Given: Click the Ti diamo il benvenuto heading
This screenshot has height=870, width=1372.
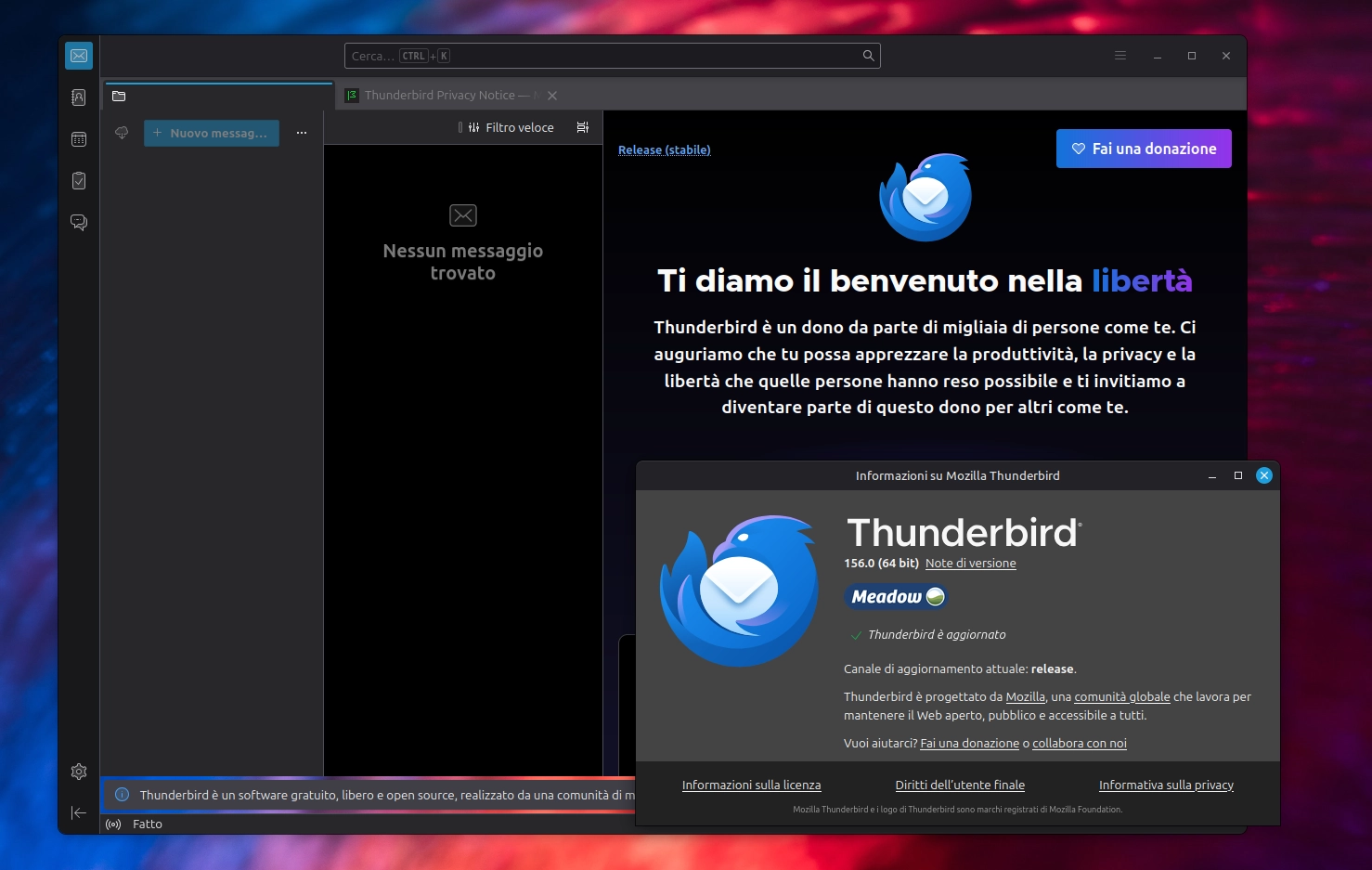Looking at the screenshot, I should click(925, 280).
